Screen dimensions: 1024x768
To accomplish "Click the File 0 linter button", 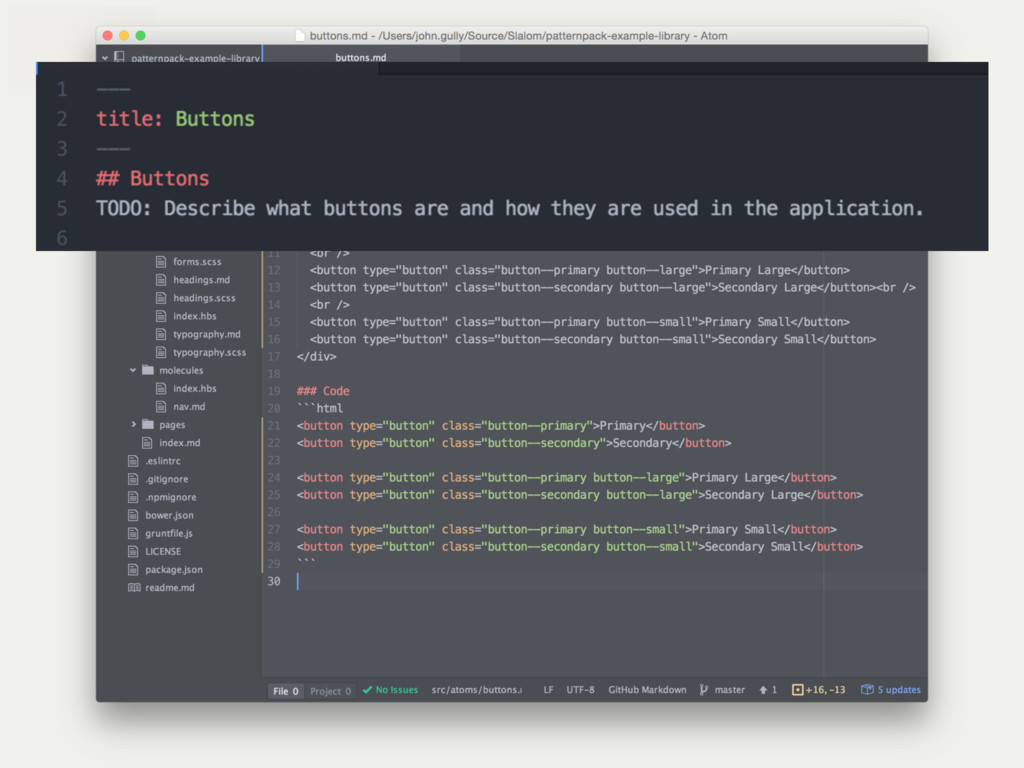I will [285, 691].
